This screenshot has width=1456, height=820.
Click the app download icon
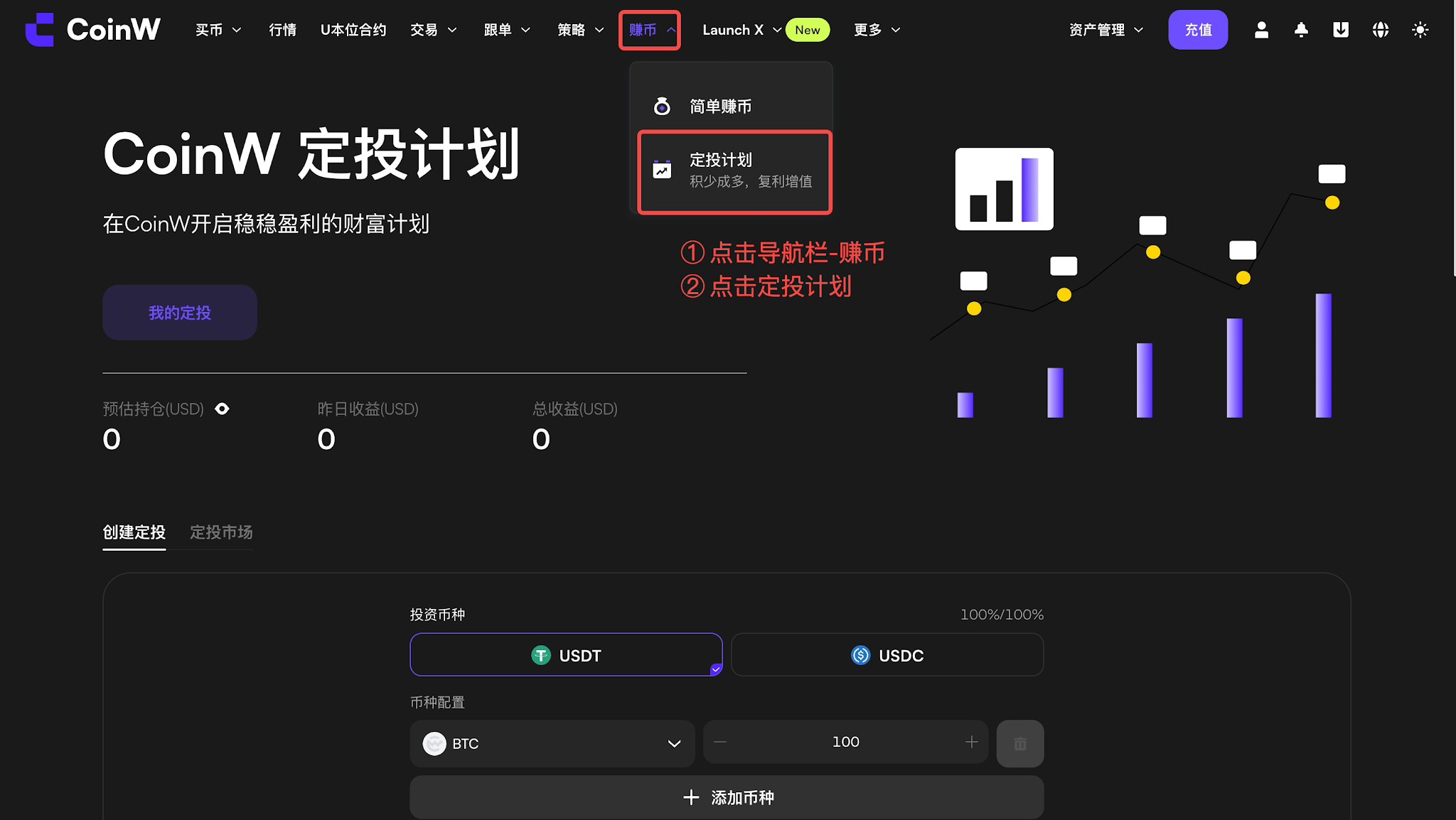[1341, 30]
